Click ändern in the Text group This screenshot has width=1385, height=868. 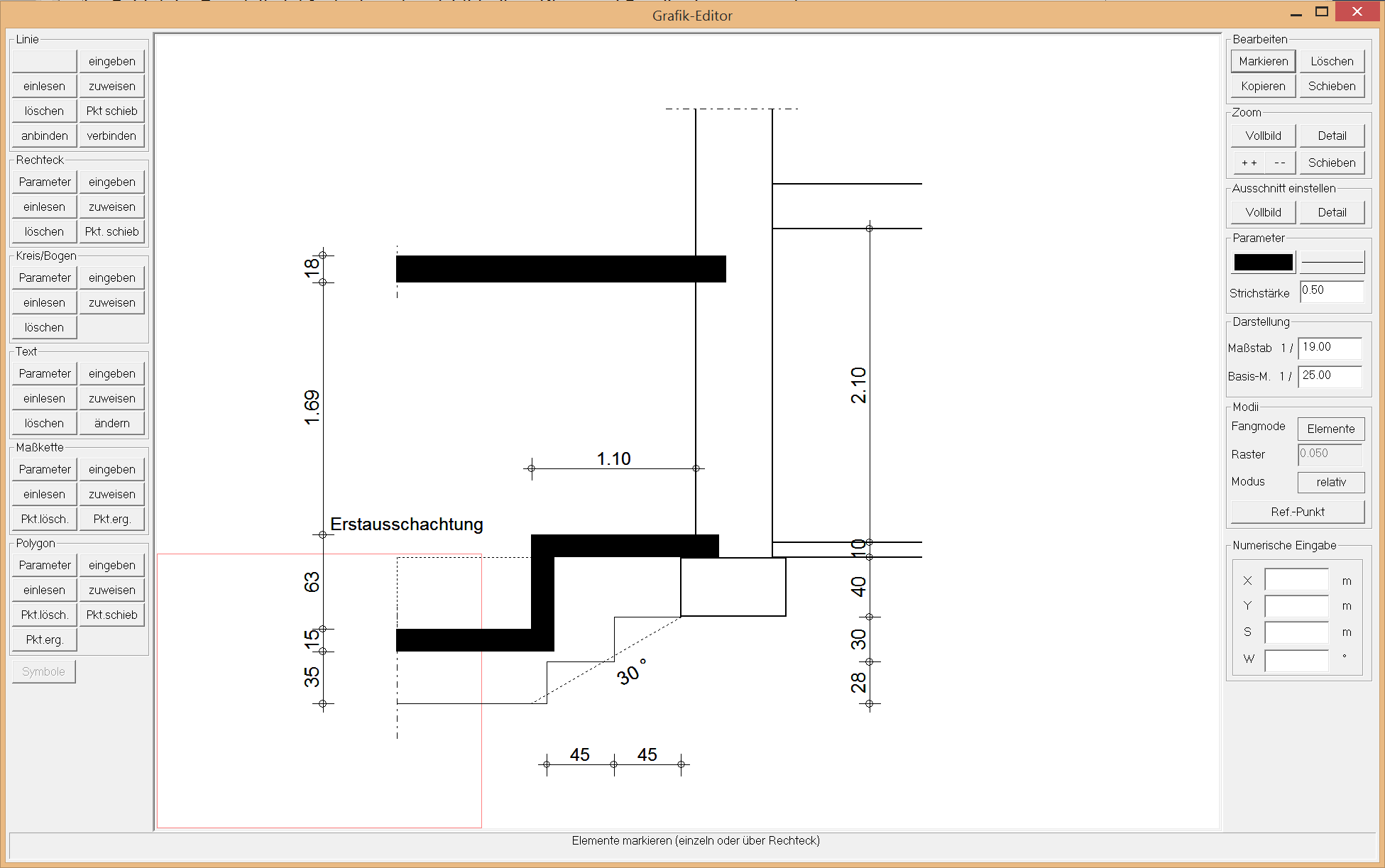click(111, 423)
